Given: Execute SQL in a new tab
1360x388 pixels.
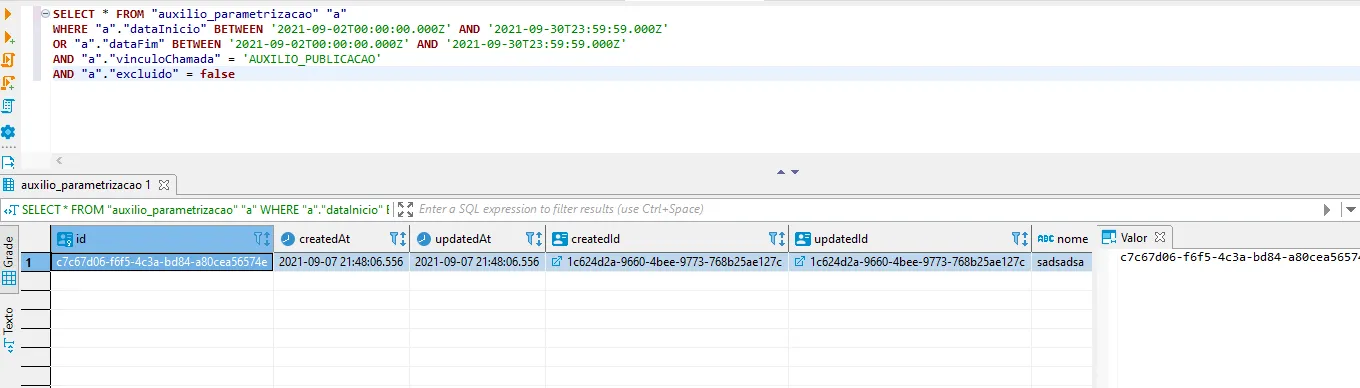Looking at the screenshot, I should point(8,38).
